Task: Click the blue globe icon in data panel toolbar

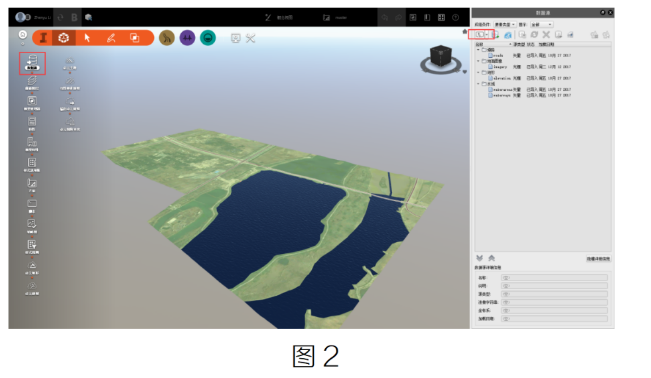Action: (x=508, y=35)
